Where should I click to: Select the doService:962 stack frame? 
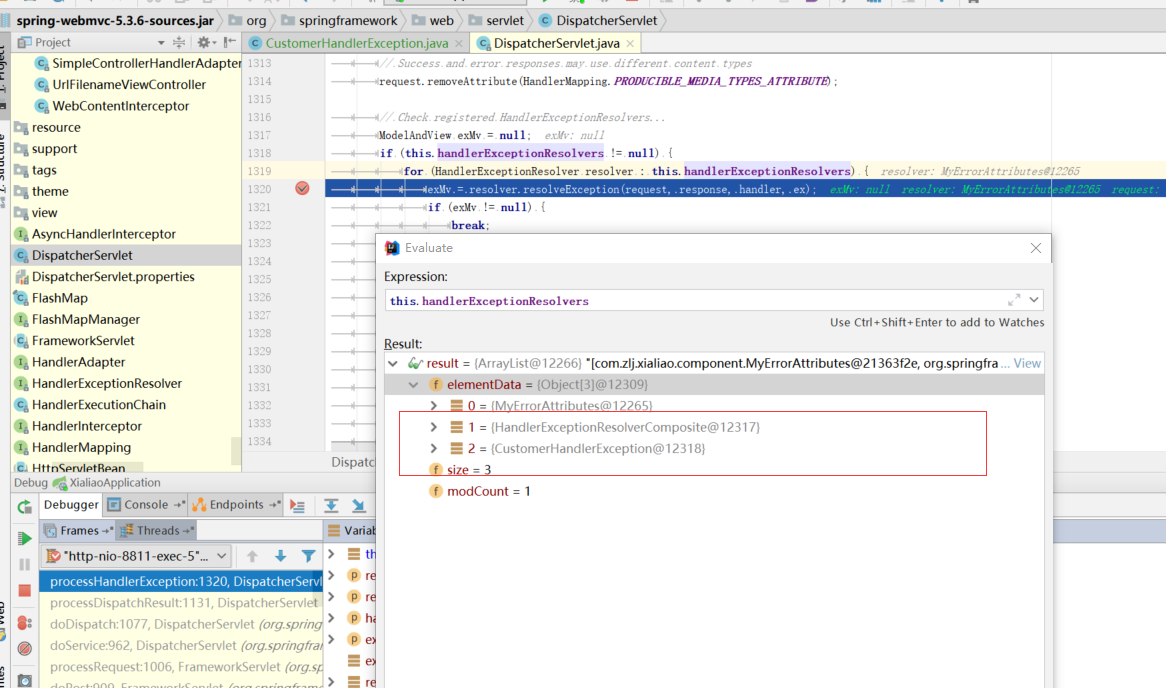point(181,646)
